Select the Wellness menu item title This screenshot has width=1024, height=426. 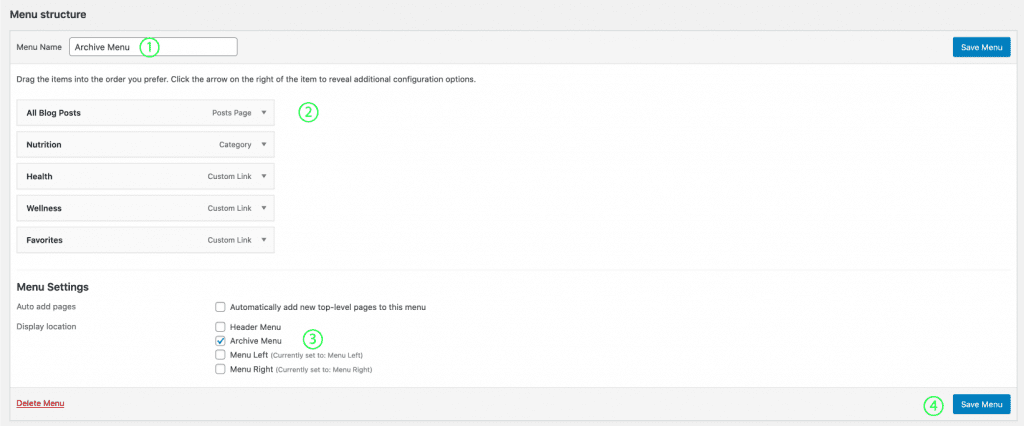click(x=44, y=209)
